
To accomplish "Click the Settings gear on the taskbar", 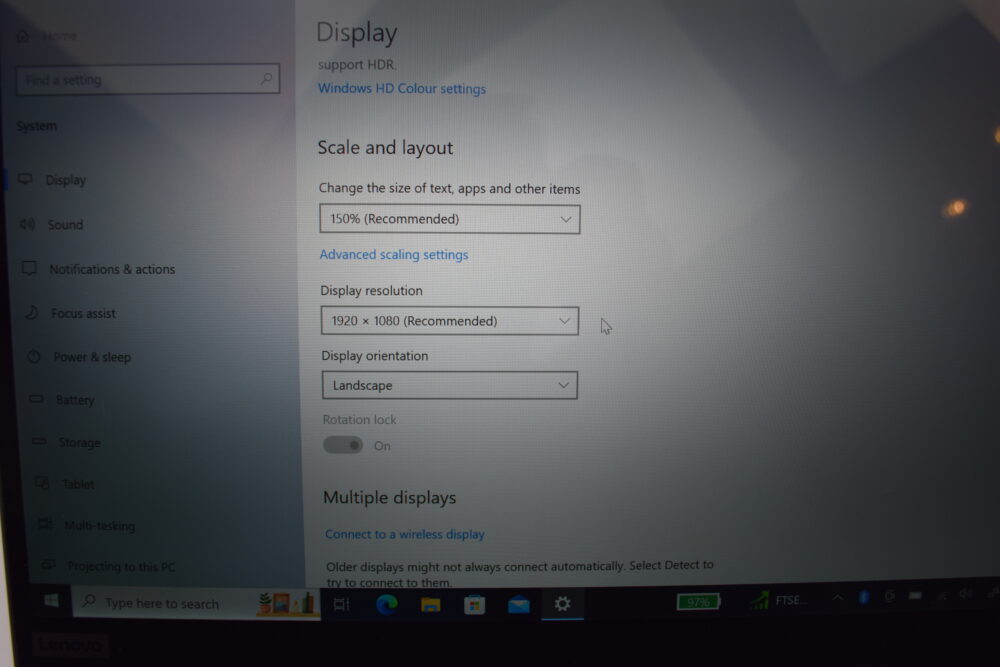I will 562,603.
